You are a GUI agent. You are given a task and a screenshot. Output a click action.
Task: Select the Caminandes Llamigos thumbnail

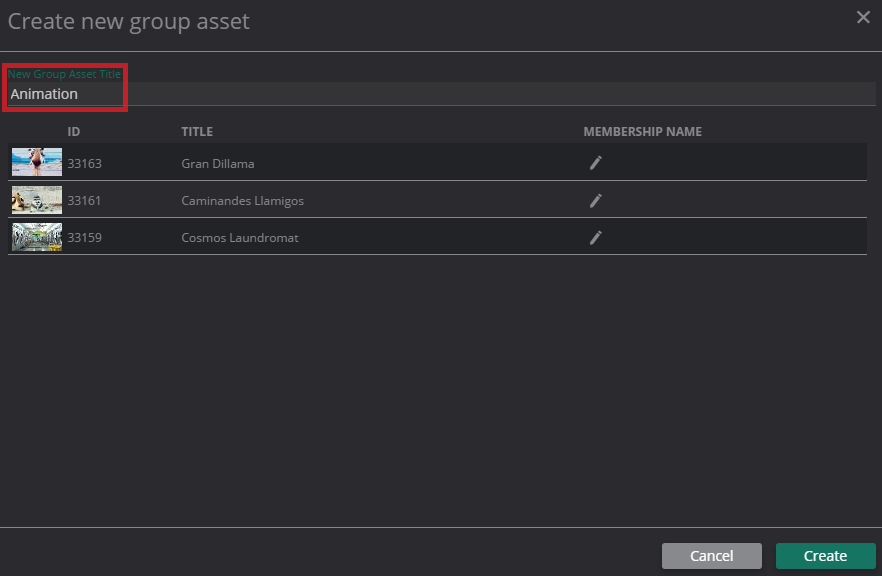point(37,200)
